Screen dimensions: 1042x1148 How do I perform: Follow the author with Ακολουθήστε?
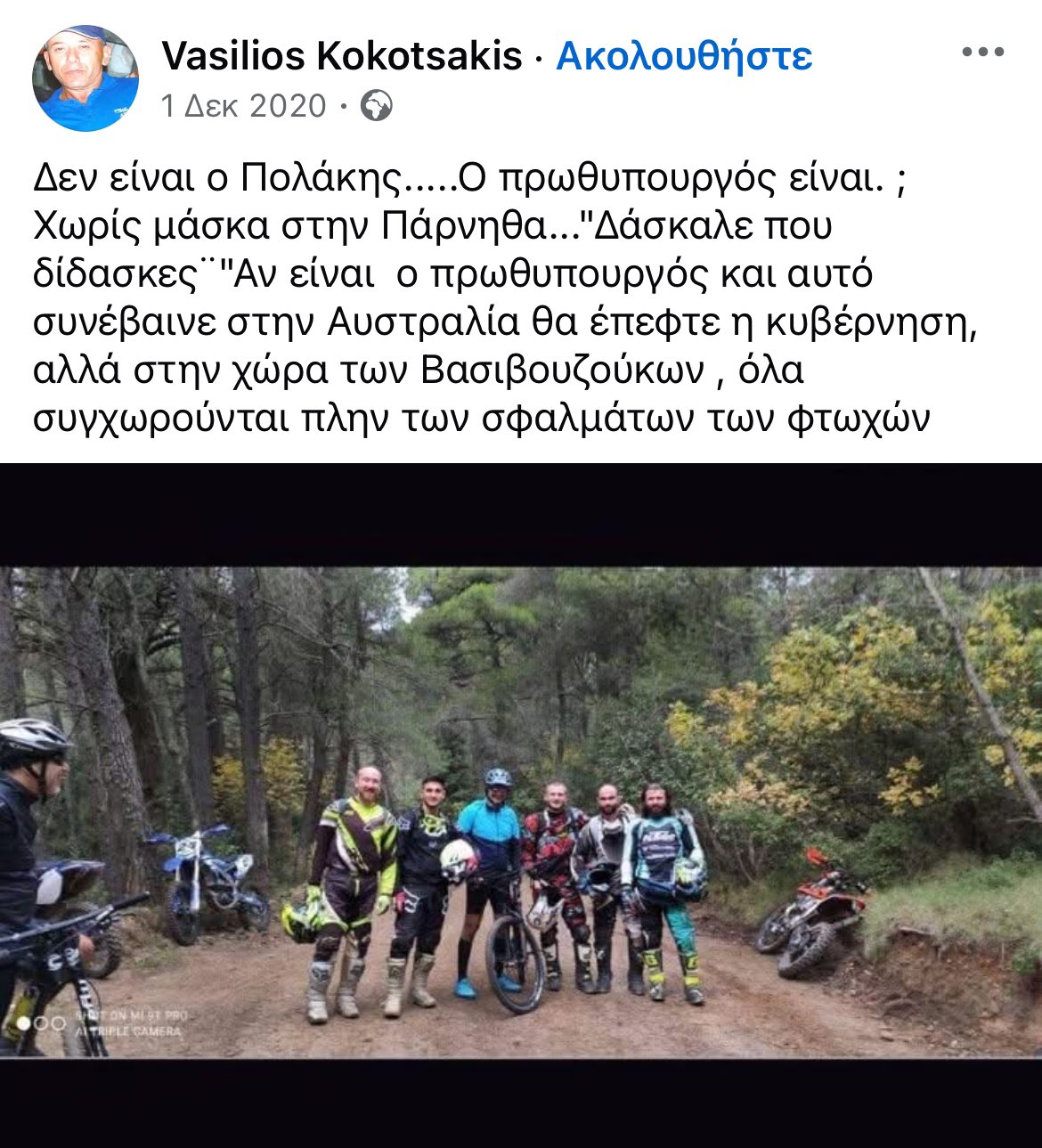684,56
